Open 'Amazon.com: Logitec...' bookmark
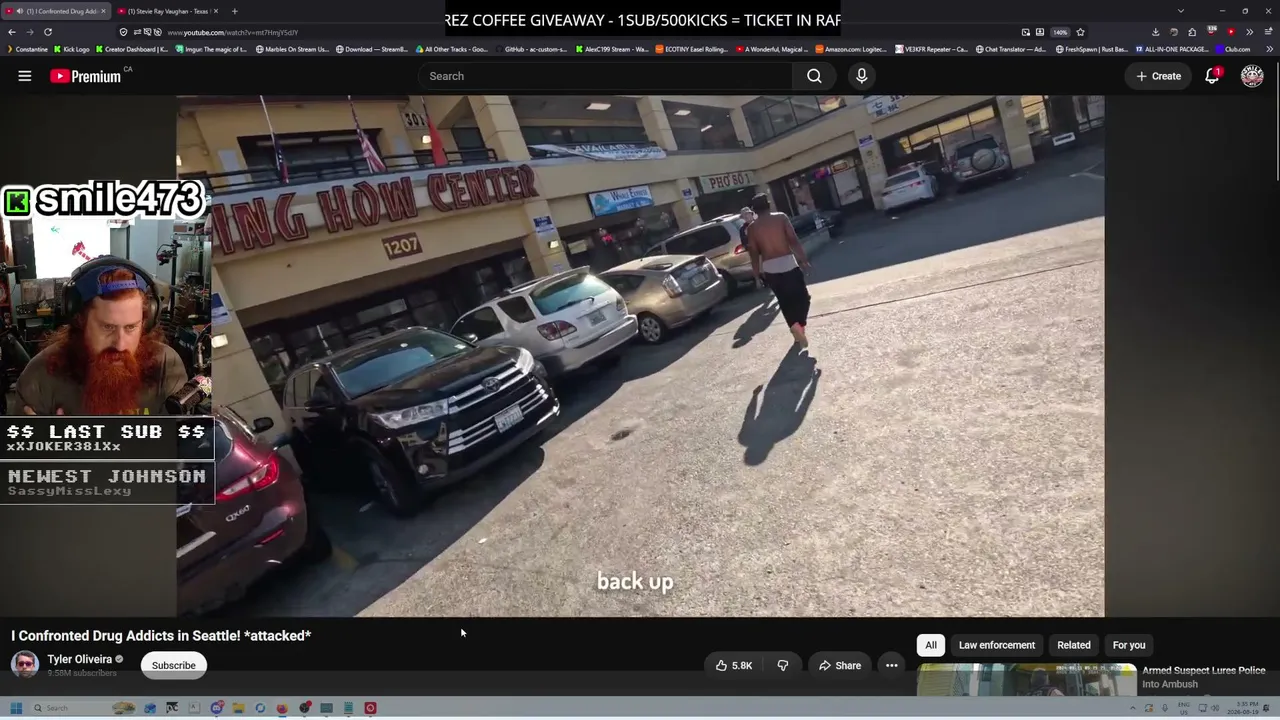This screenshot has width=1280, height=720. pos(851,49)
